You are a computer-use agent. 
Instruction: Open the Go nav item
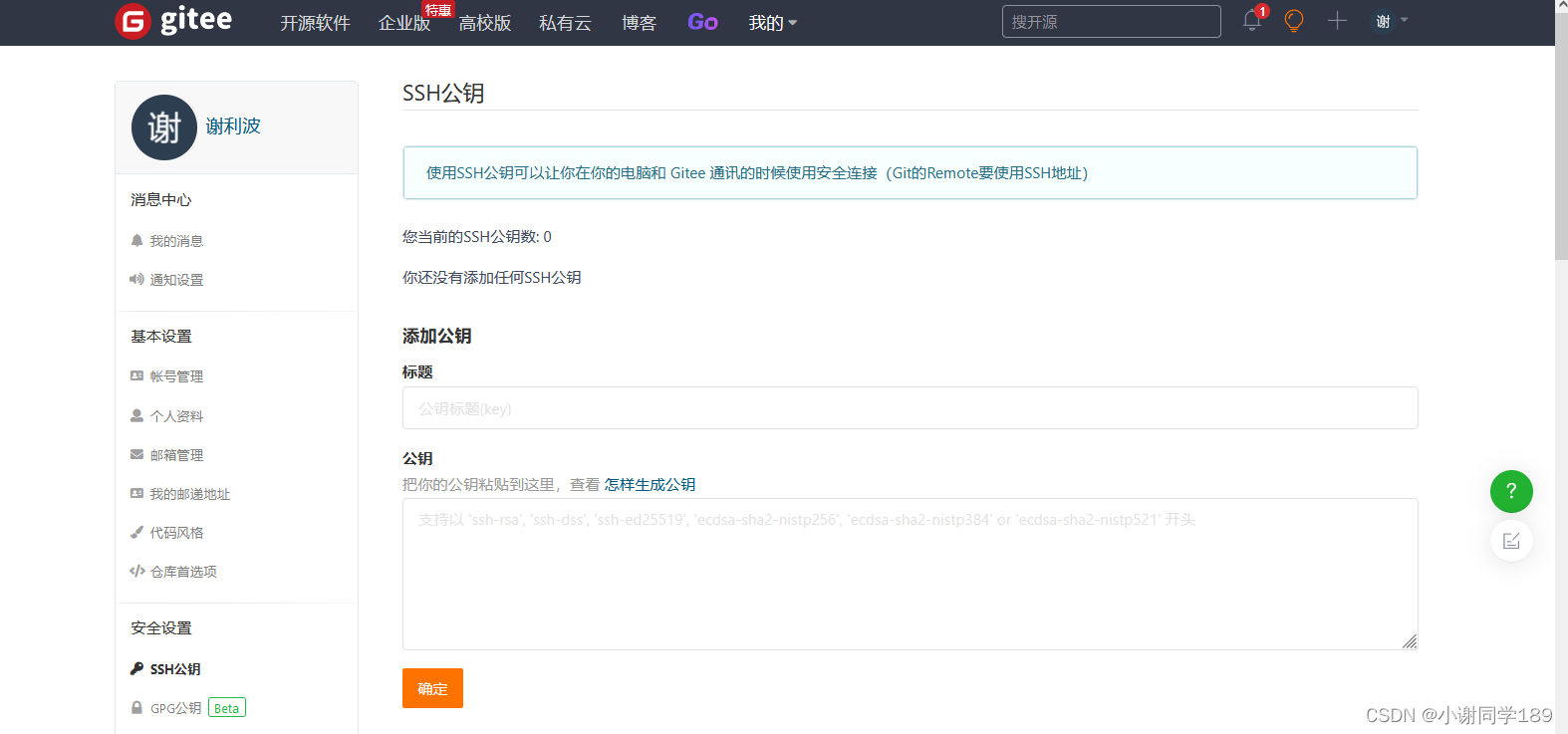702,22
